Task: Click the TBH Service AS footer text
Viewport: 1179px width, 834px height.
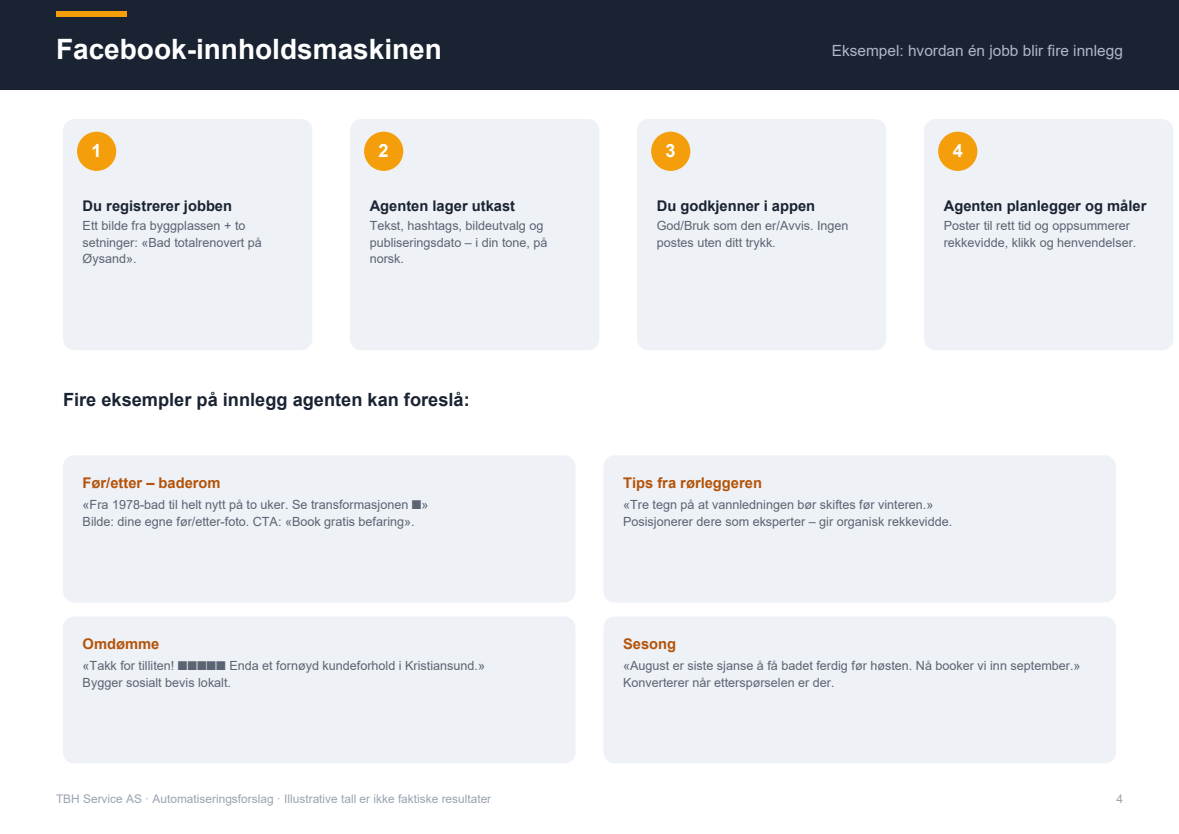Action: point(274,799)
